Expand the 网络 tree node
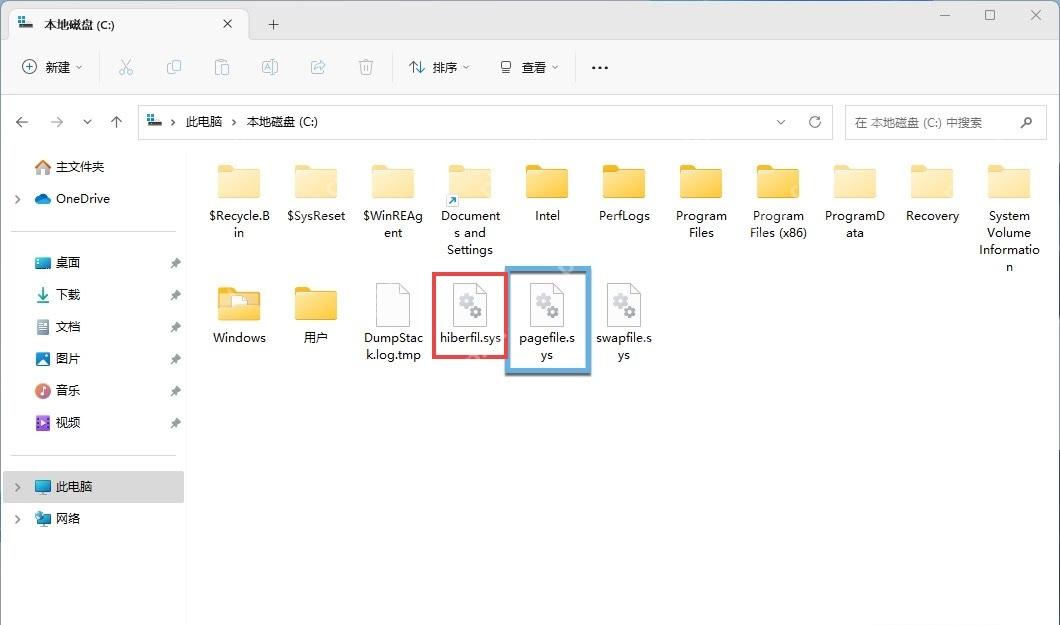 tap(18, 518)
